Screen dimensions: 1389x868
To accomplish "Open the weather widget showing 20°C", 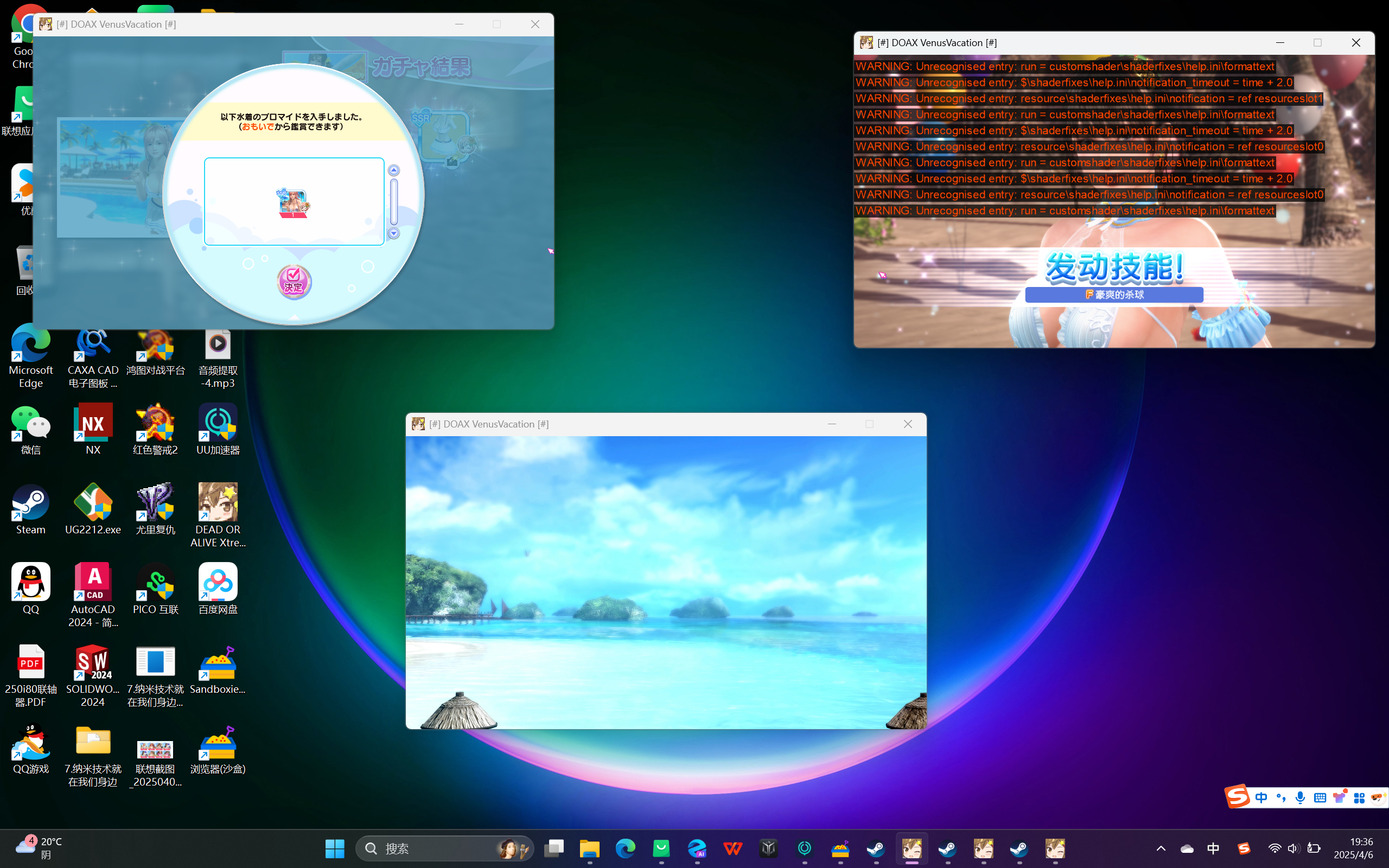I will click(x=39, y=848).
